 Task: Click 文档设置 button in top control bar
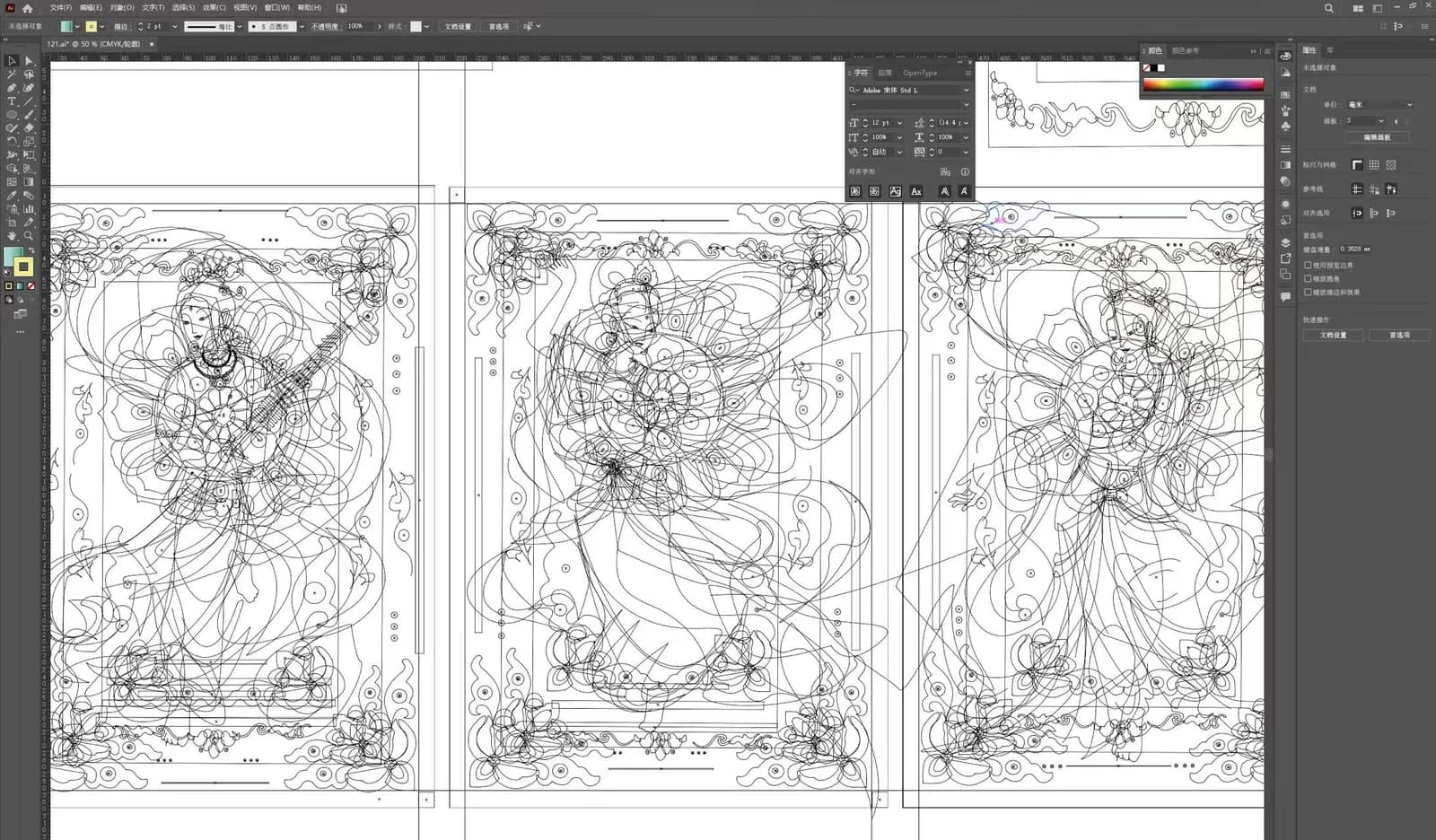[458, 27]
